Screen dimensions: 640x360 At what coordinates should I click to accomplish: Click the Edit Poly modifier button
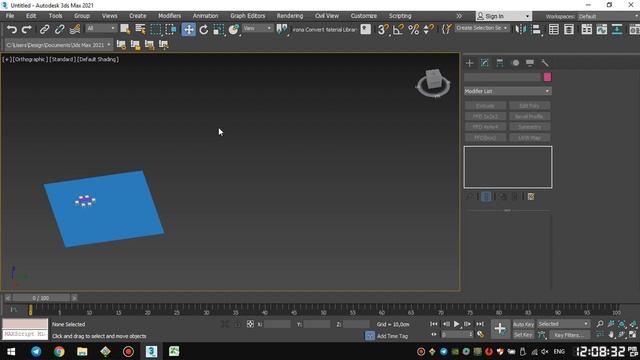[529, 106]
